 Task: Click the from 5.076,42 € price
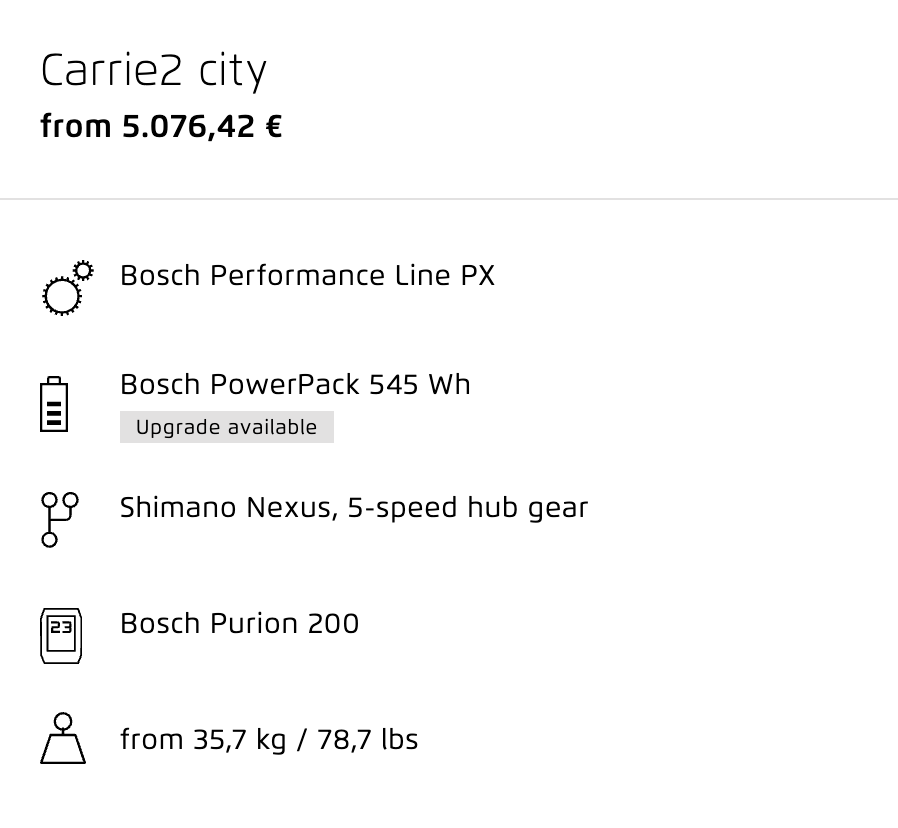[161, 127]
